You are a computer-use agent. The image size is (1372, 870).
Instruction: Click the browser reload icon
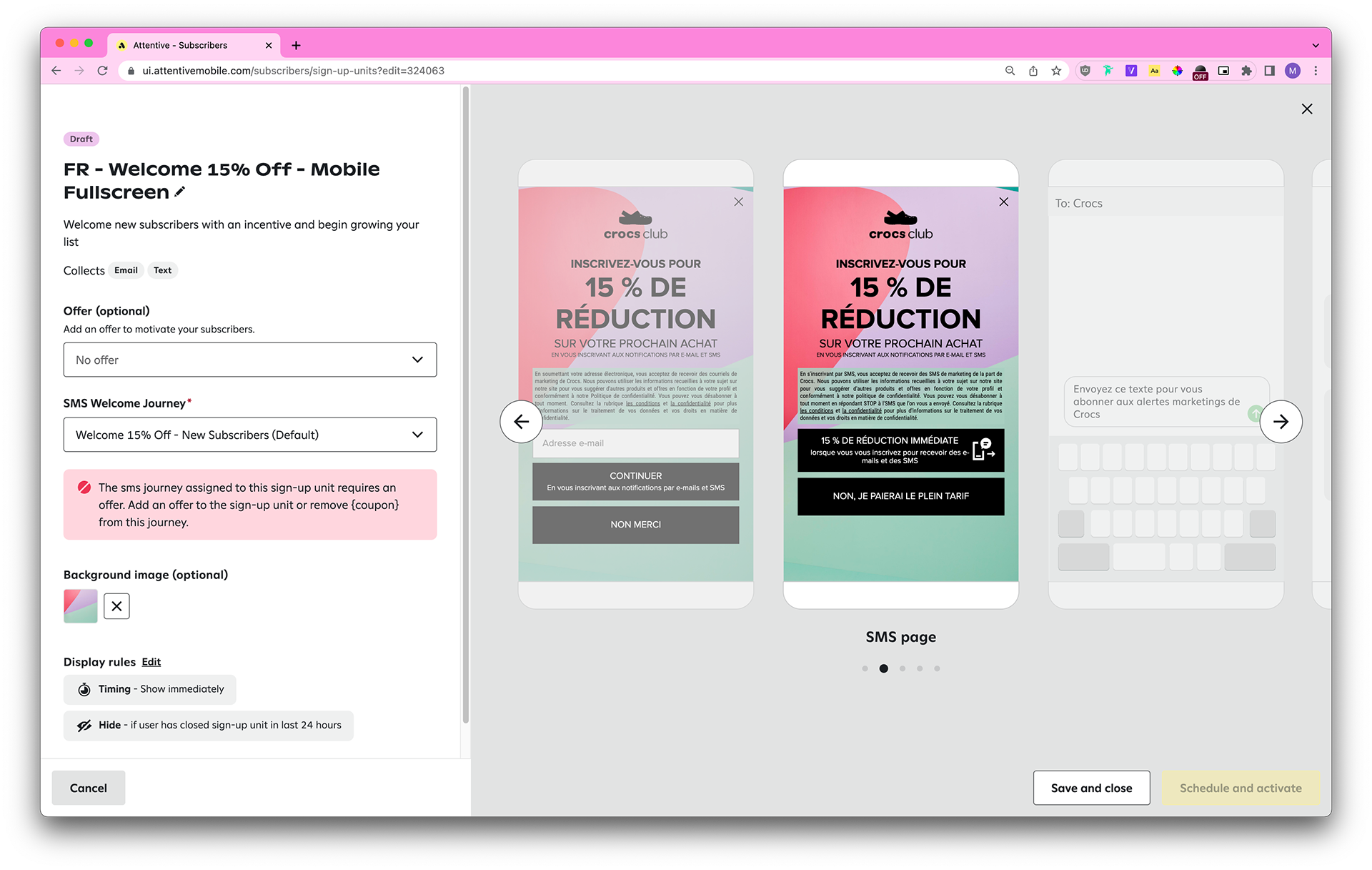pos(103,71)
